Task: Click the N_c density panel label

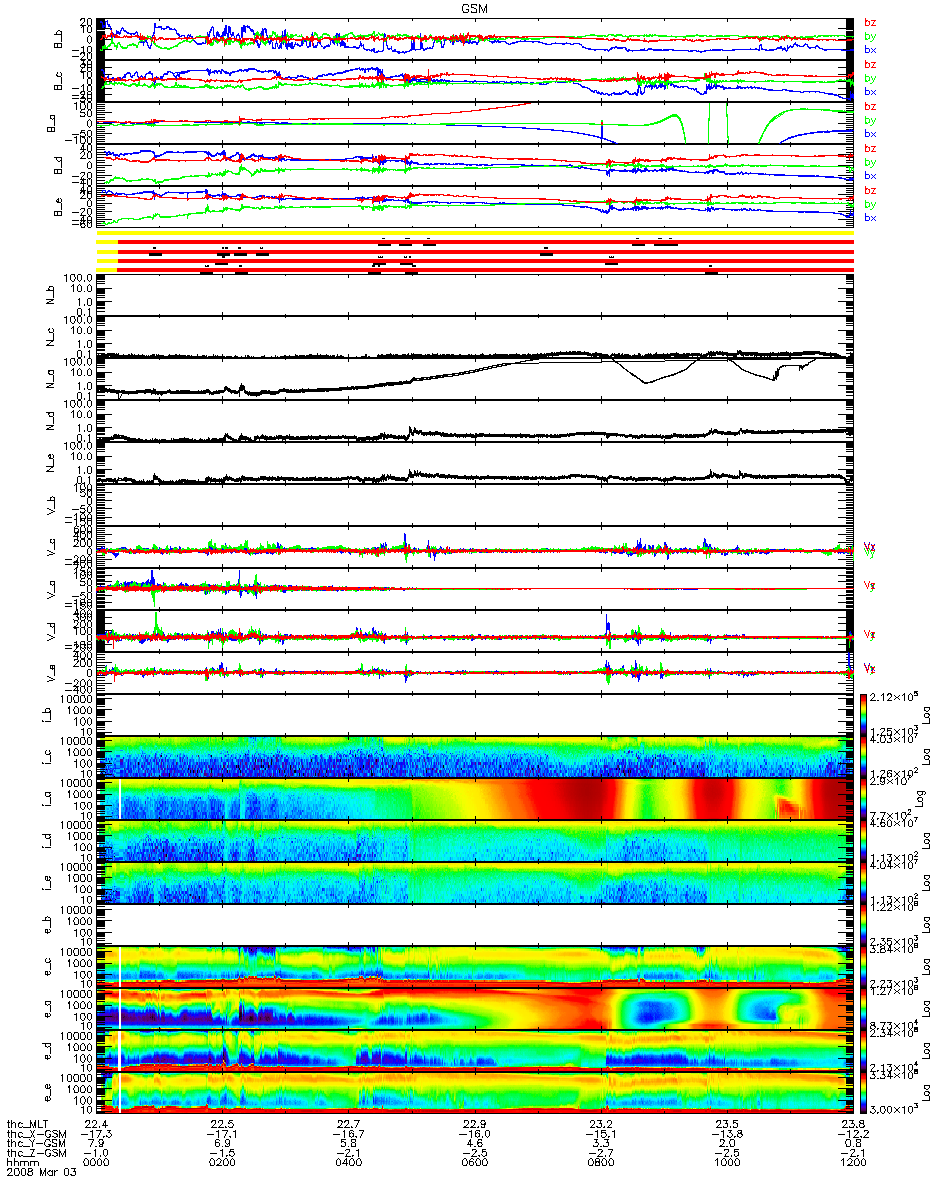Action: click(x=52, y=336)
